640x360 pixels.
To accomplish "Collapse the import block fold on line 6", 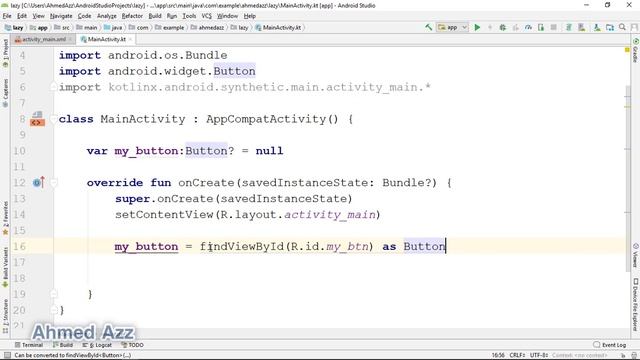I will (53, 87).
